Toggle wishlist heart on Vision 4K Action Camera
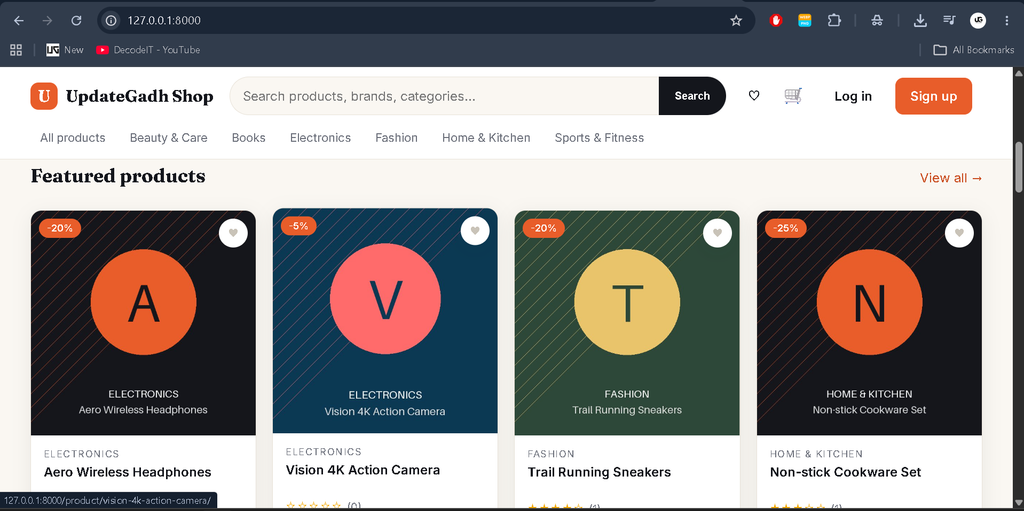The width and height of the screenshot is (1024, 511). pyautogui.click(x=475, y=231)
